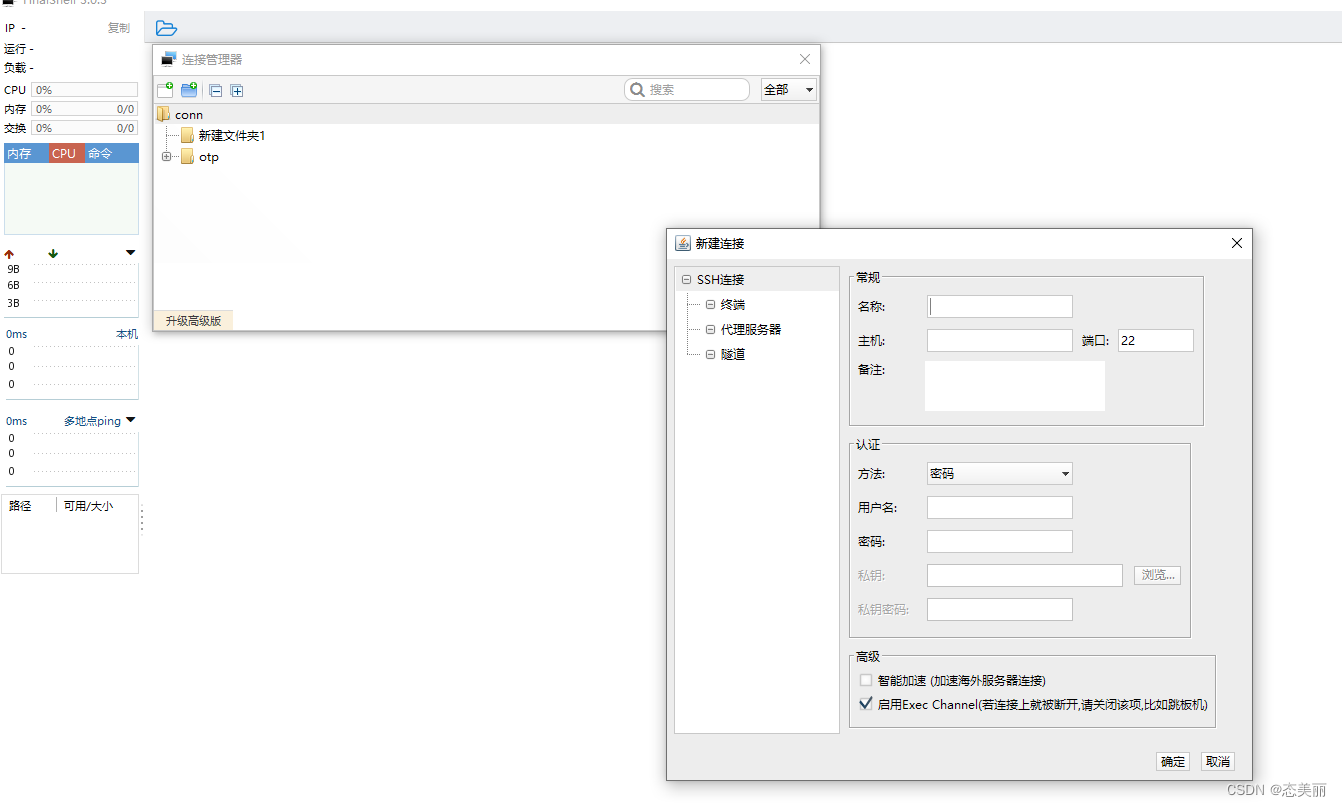This screenshot has width=1342, height=806.
Task: Click the 私钥 path input field
Action: coord(1025,575)
